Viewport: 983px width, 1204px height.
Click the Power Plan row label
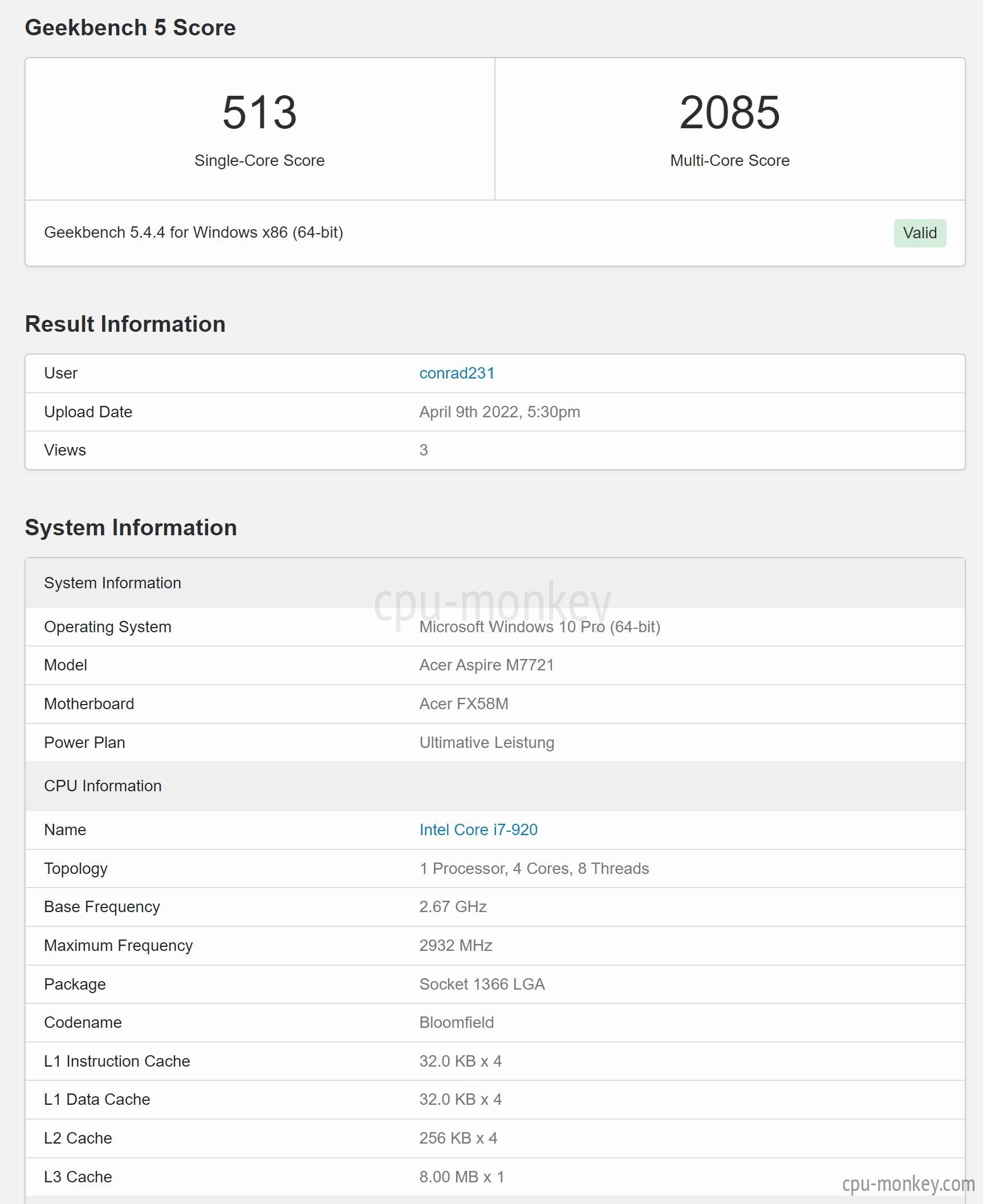(84, 742)
